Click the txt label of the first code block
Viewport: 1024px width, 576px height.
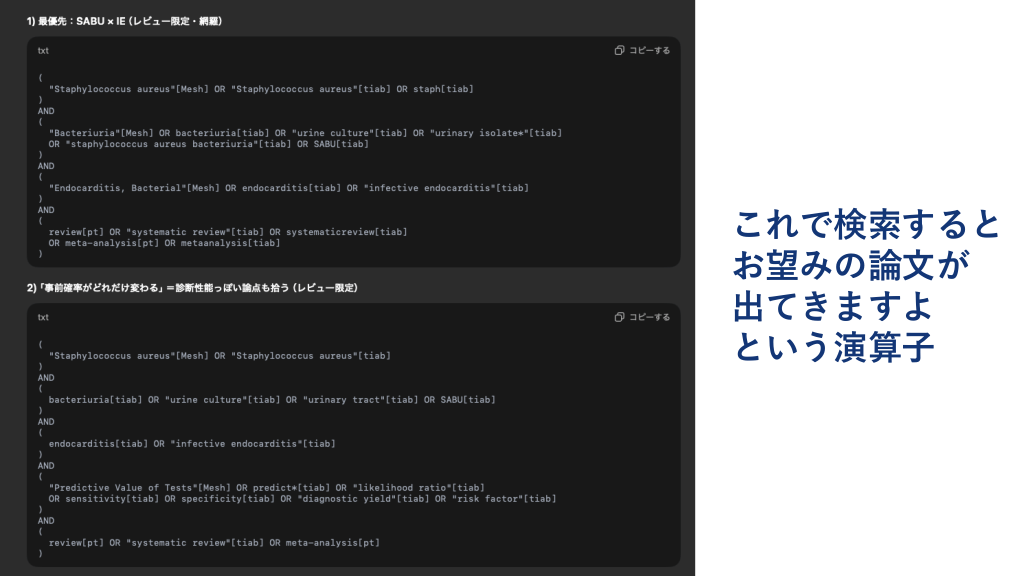coord(43,50)
